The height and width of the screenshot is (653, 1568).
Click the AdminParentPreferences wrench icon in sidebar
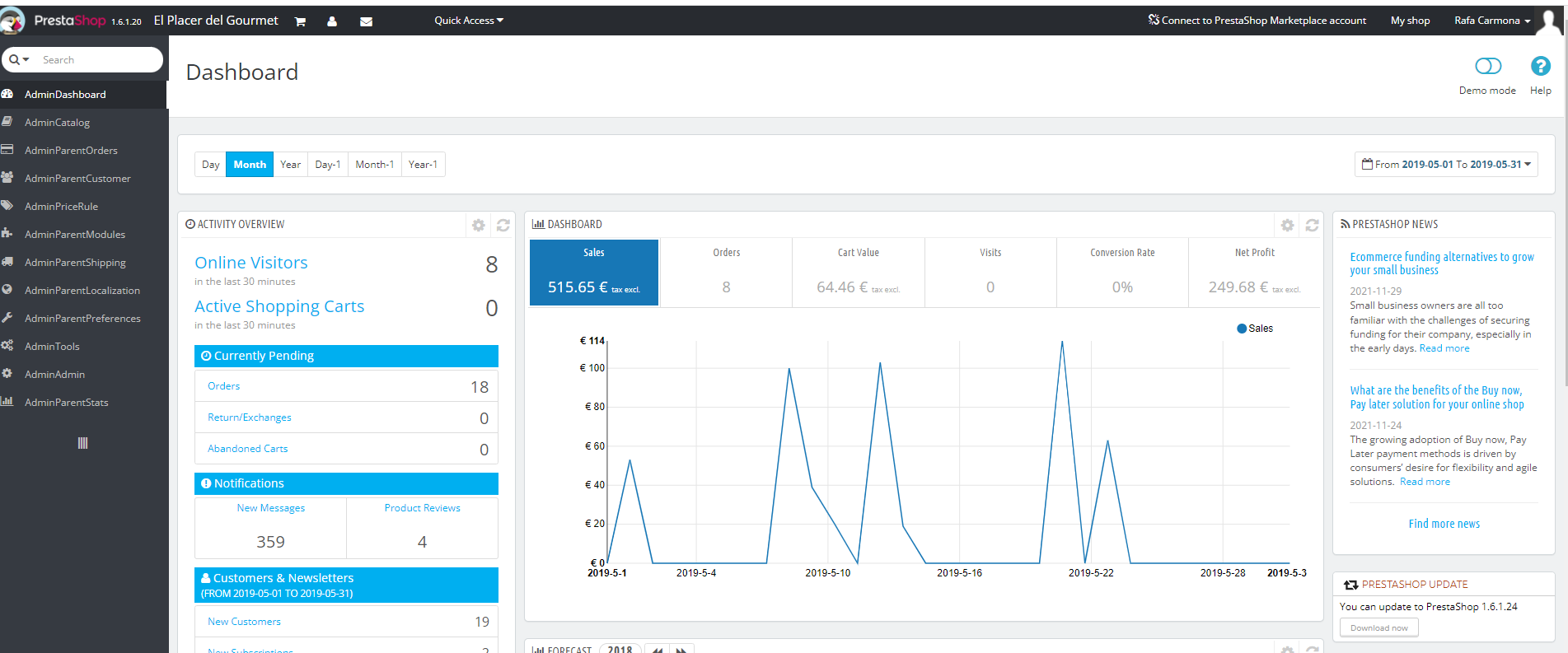7,318
